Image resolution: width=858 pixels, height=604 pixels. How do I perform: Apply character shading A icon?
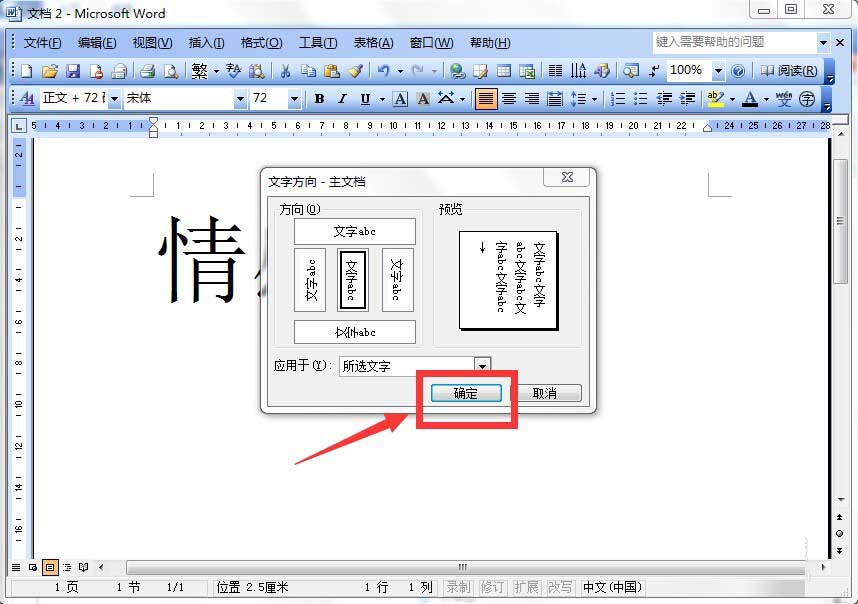(x=423, y=98)
